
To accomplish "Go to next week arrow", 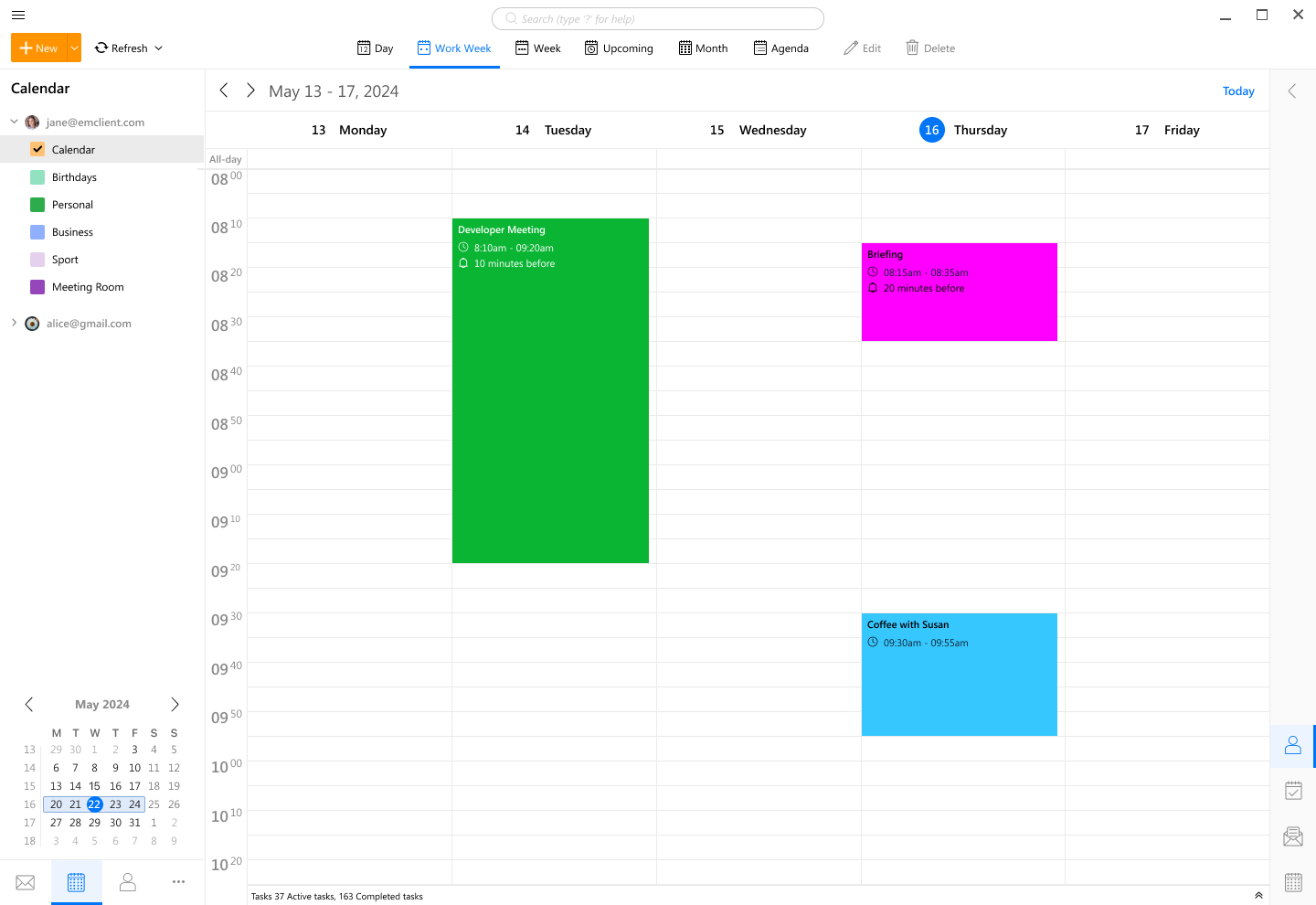I will (250, 90).
